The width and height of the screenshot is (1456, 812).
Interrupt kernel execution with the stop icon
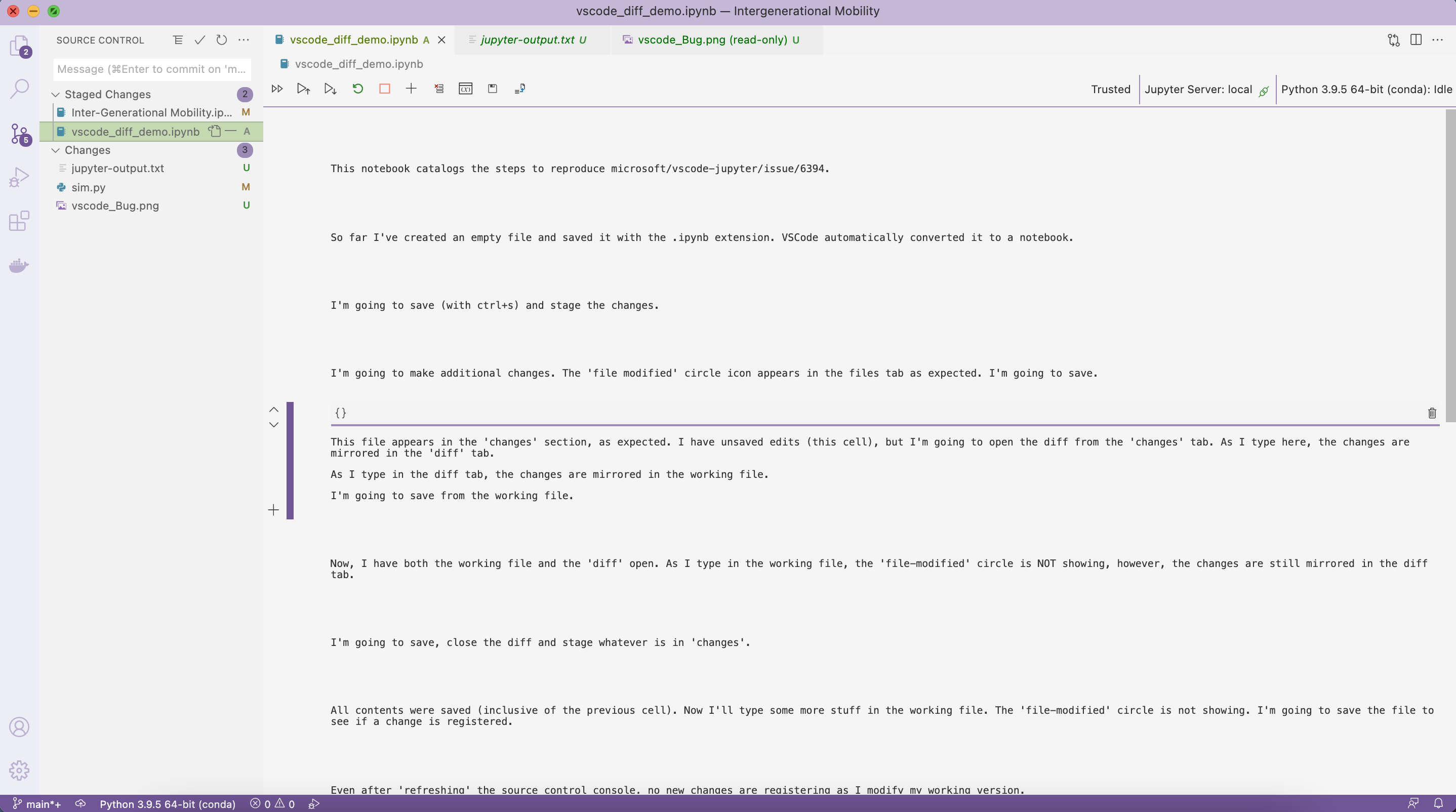pos(385,88)
